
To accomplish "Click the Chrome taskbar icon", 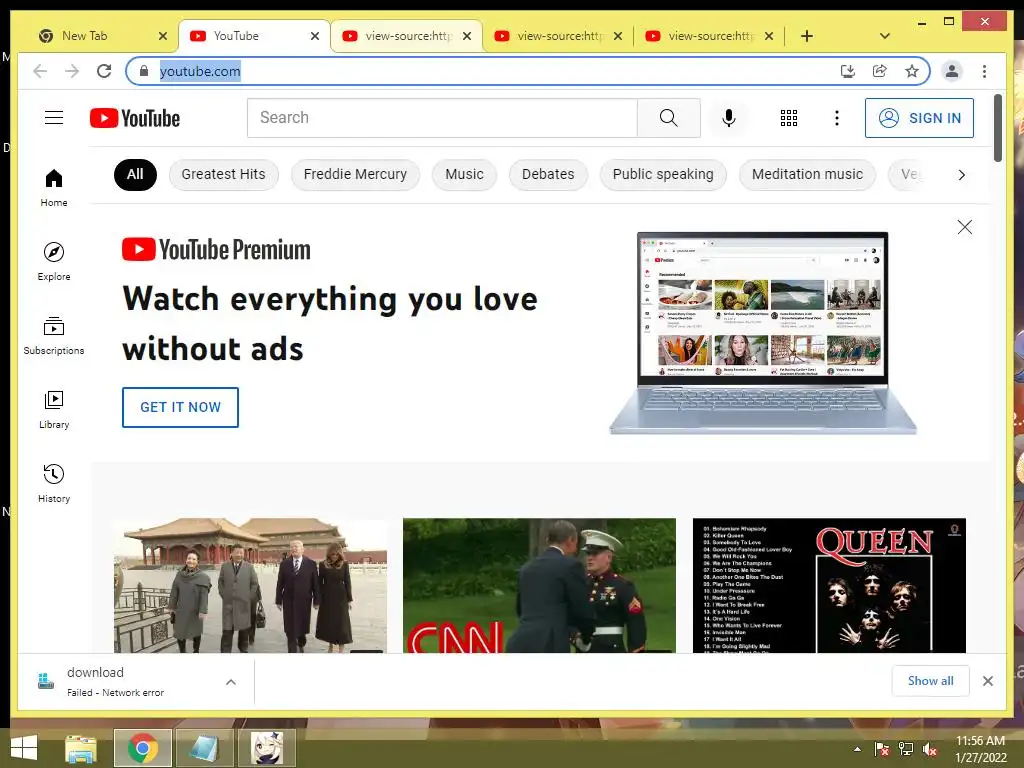I will coord(143,748).
